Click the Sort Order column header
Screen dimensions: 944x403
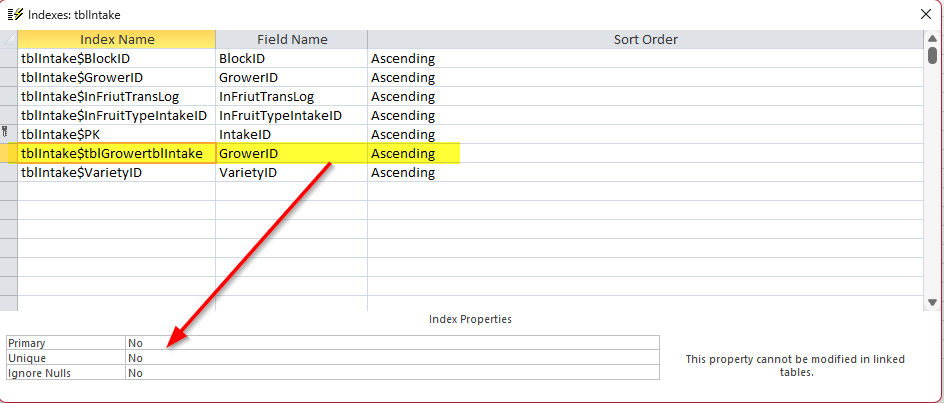click(x=645, y=40)
